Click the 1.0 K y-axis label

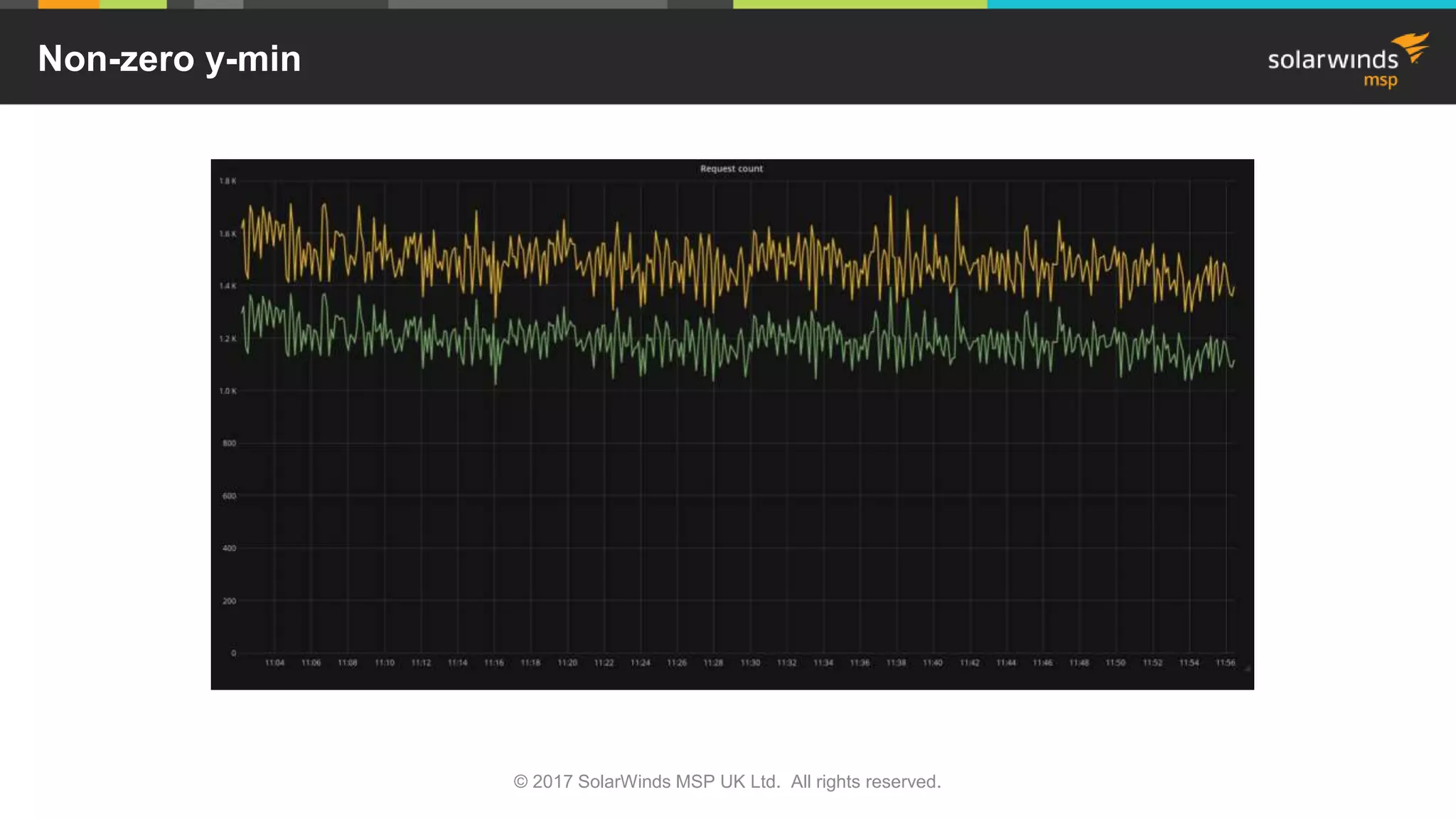point(227,391)
